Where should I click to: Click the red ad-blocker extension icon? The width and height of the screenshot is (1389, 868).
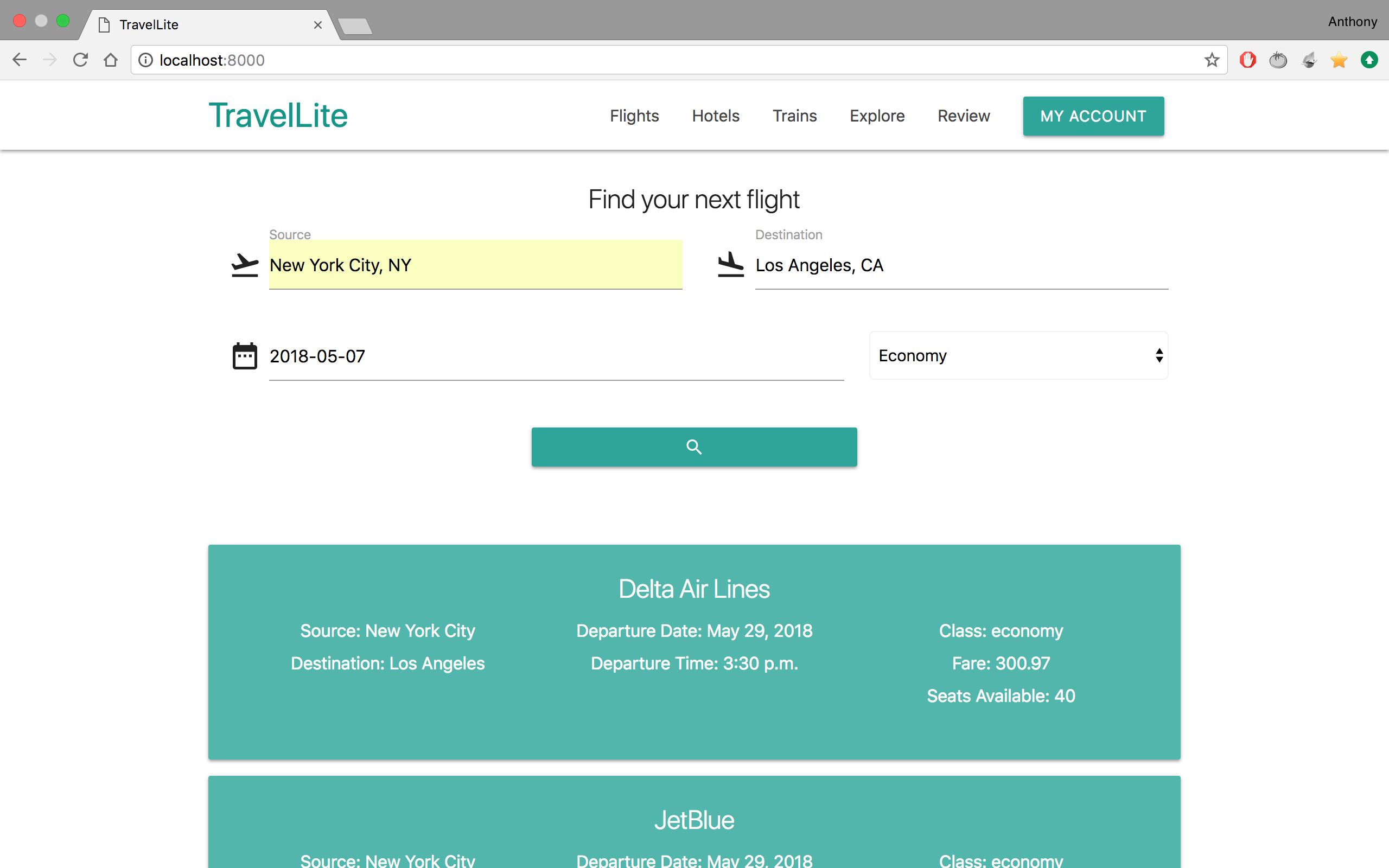coord(1247,60)
